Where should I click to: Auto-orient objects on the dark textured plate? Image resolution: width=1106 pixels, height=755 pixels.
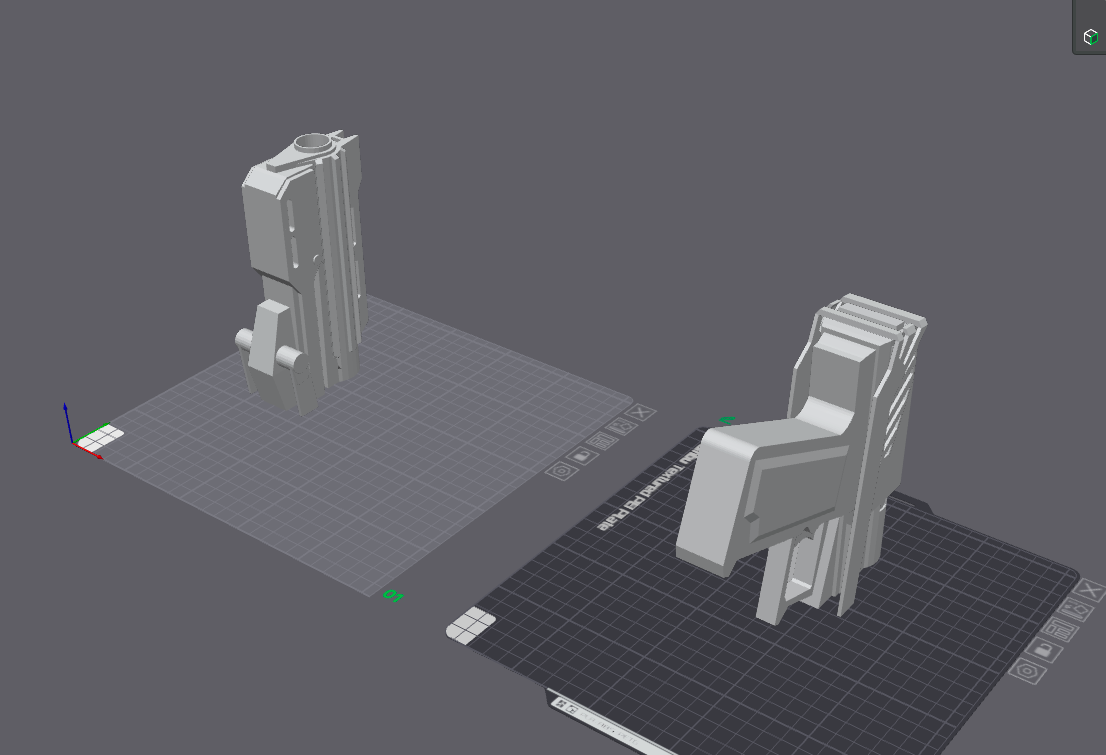[1076, 609]
